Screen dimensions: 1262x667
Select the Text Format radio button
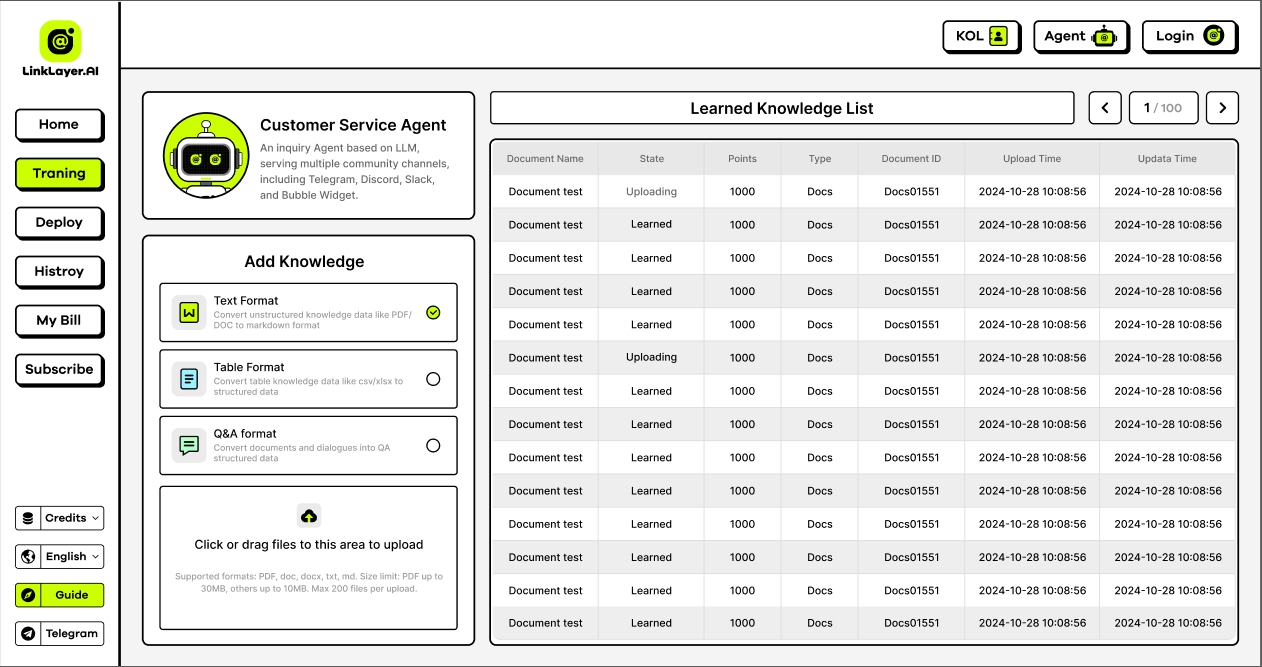coord(433,312)
